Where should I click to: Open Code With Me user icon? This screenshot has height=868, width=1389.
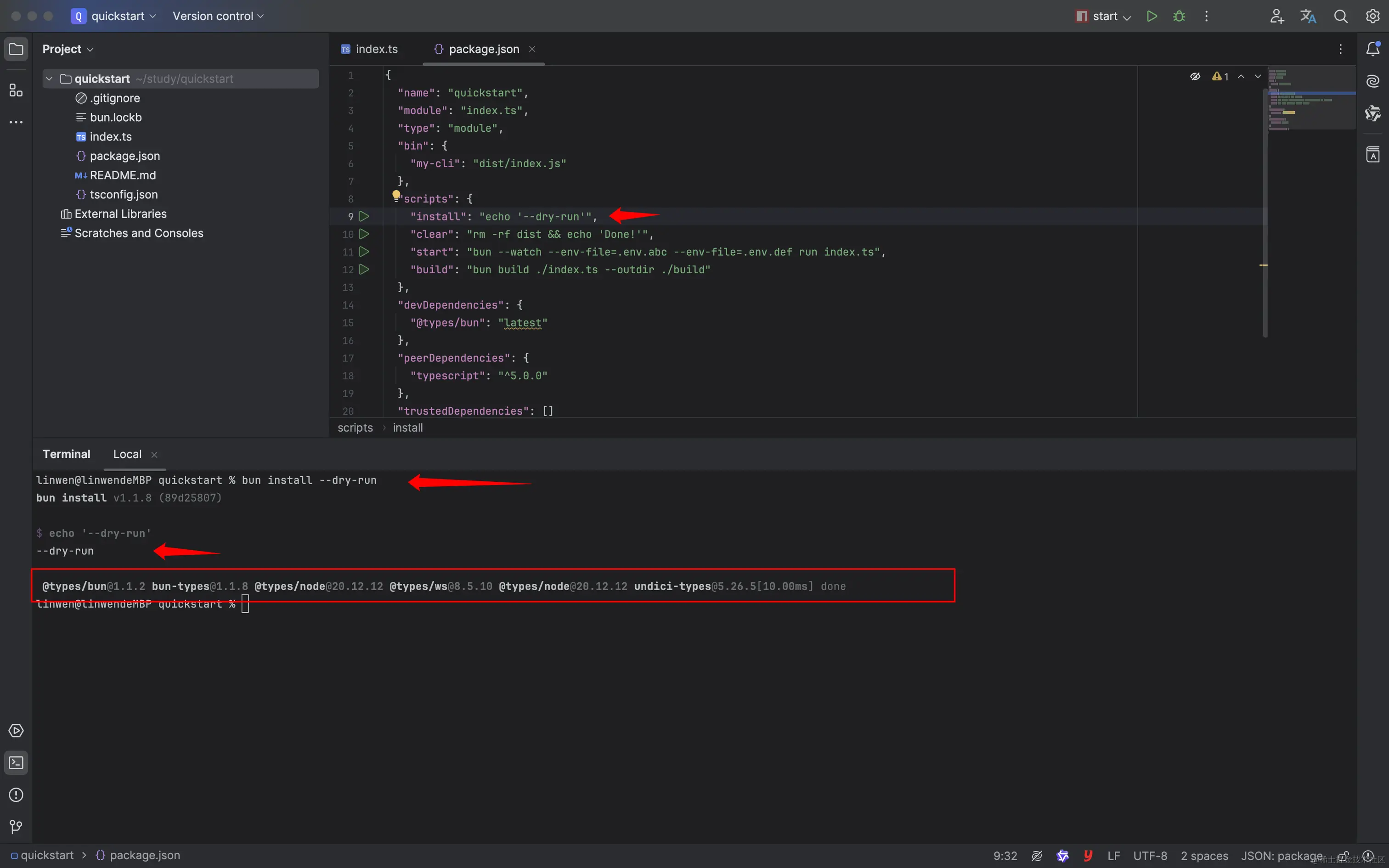point(1276,16)
